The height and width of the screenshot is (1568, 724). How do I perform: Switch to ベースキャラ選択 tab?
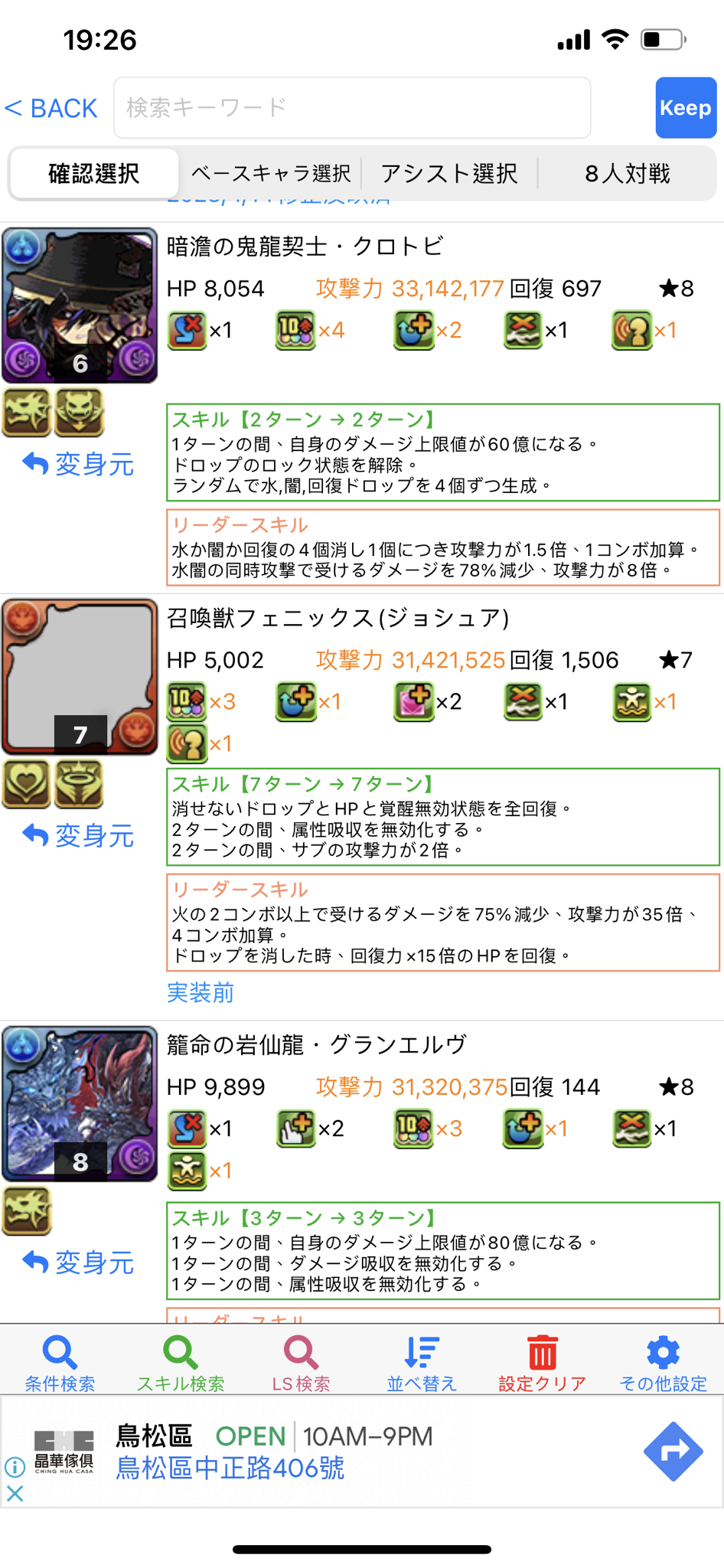click(270, 174)
